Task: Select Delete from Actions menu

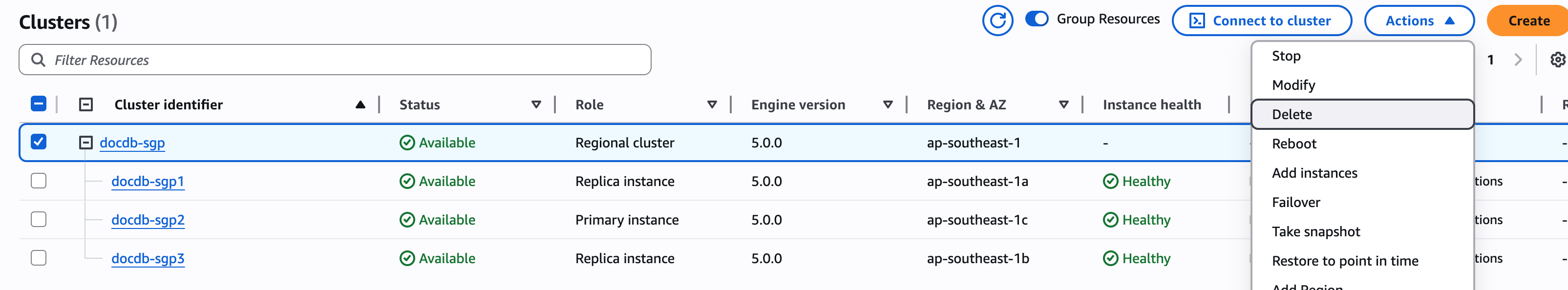Action: (1292, 114)
